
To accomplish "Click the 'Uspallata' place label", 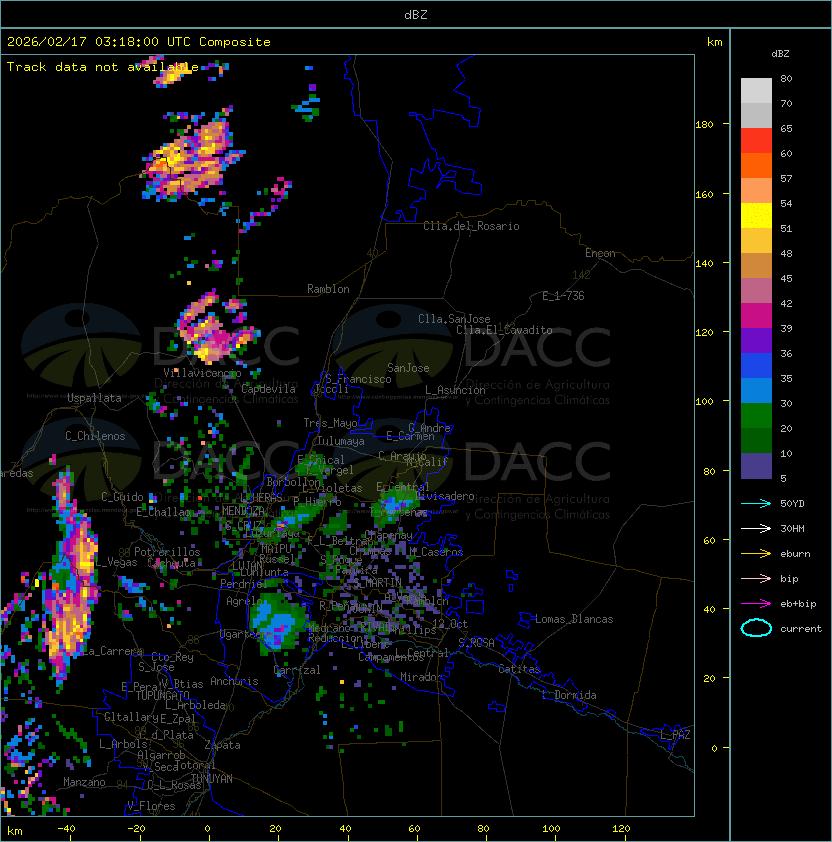I will point(94,398).
